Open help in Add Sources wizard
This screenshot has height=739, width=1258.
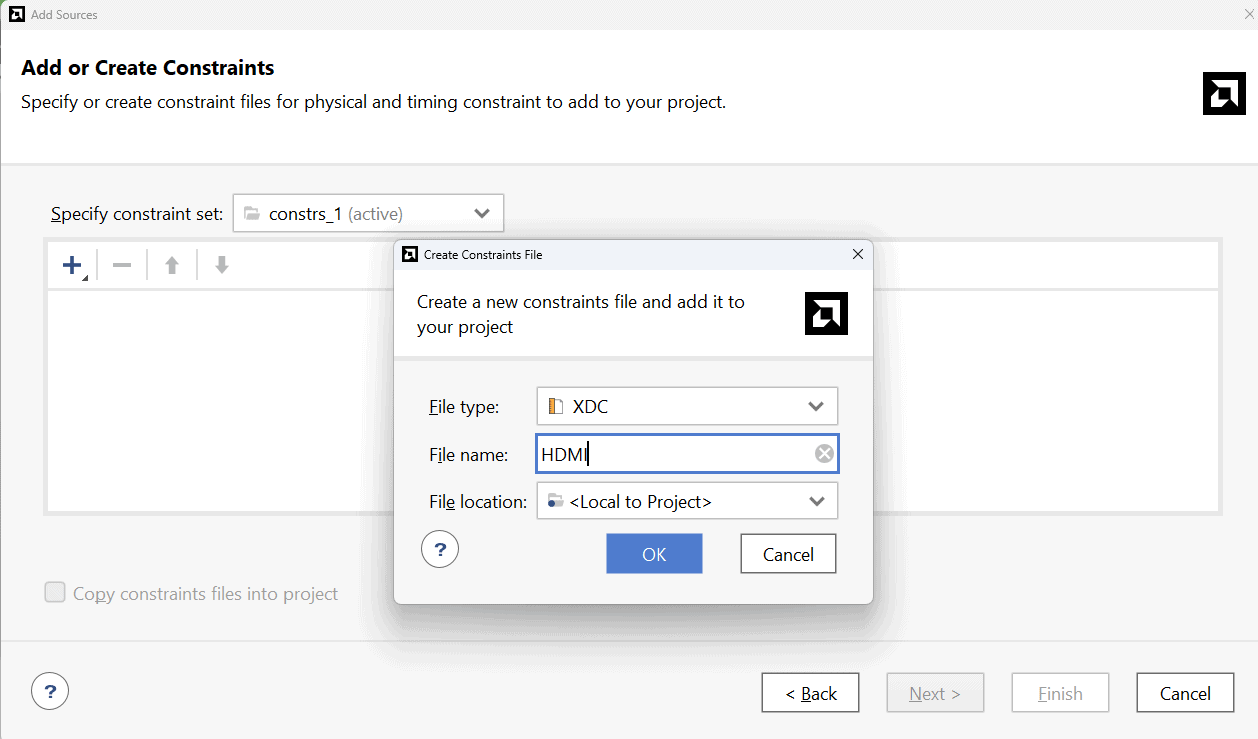(x=50, y=690)
